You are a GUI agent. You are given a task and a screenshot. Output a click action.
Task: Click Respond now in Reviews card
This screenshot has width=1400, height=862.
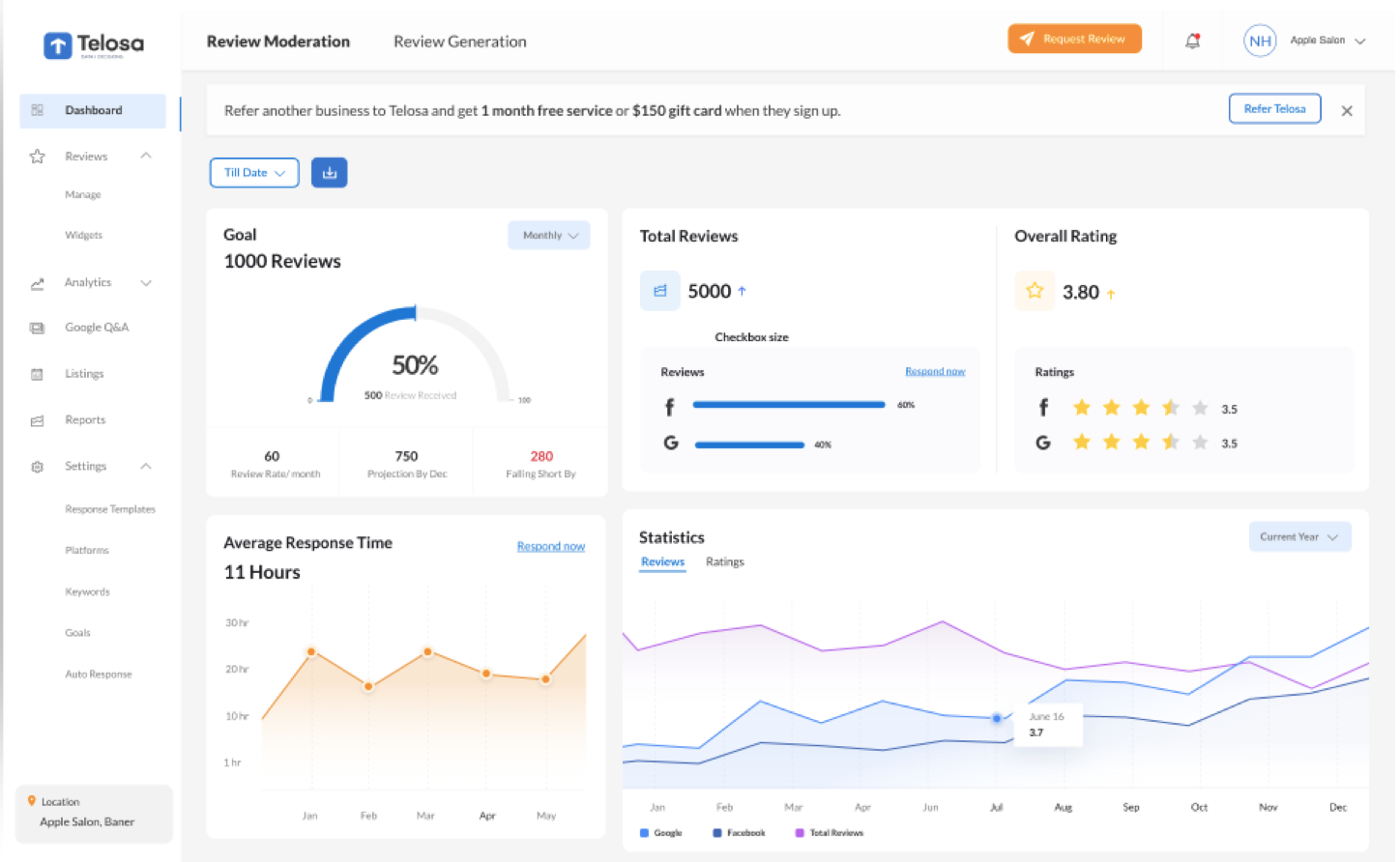coord(935,371)
